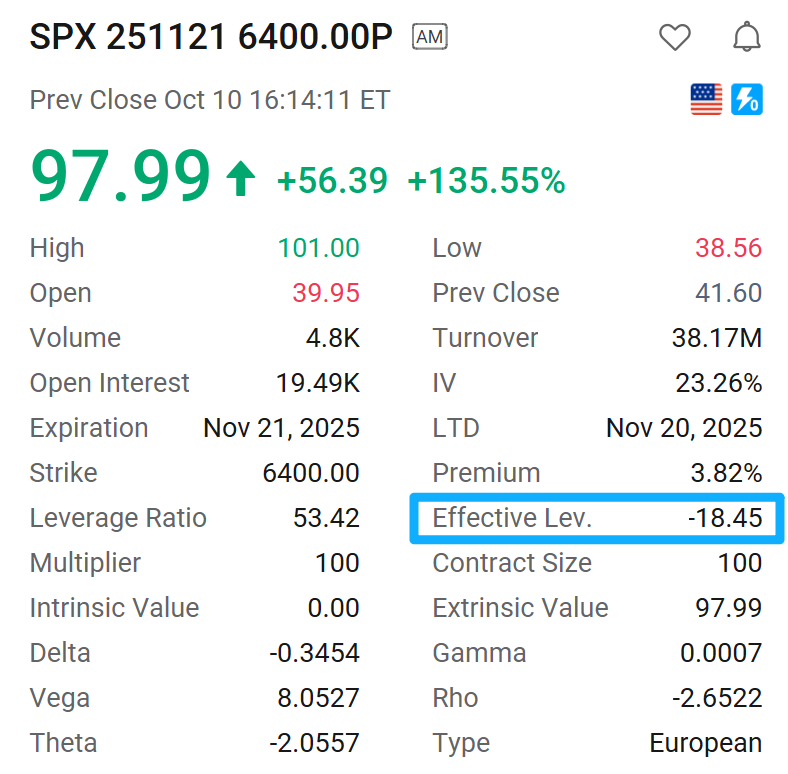
Task: Click the US flag market icon
Action: pos(706,99)
